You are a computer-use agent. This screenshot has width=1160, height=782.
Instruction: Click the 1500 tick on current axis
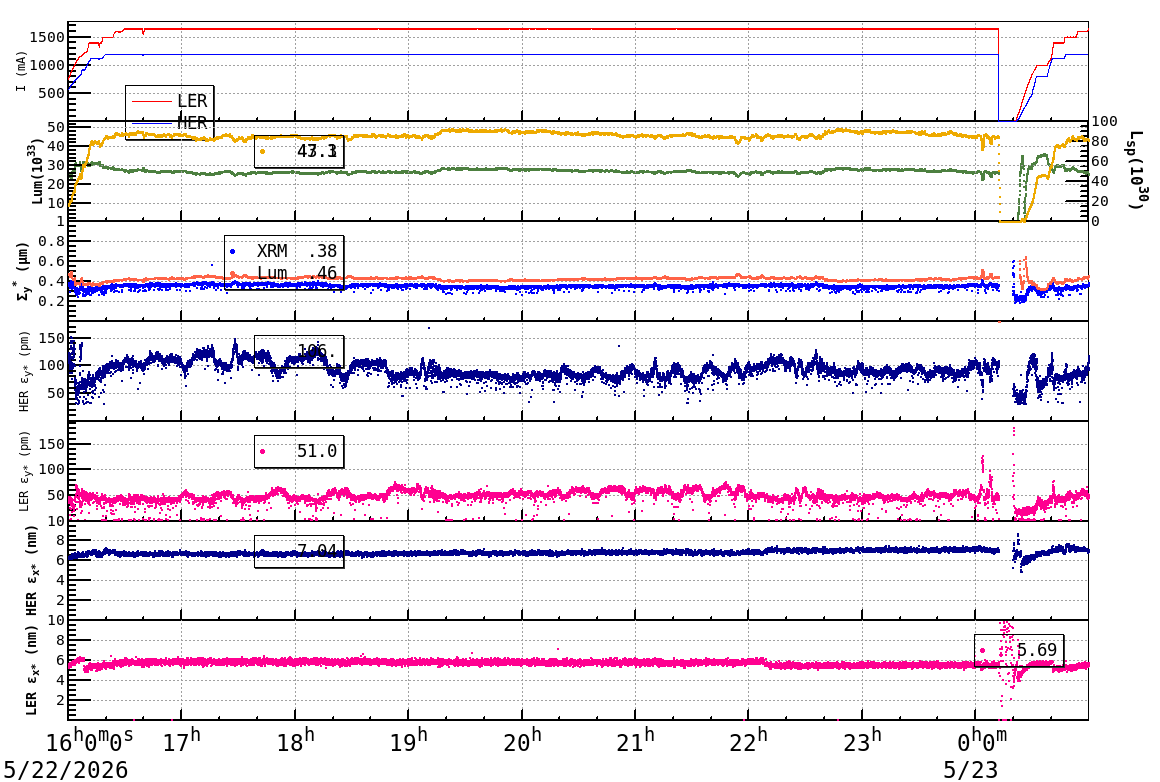coord(47,37)
